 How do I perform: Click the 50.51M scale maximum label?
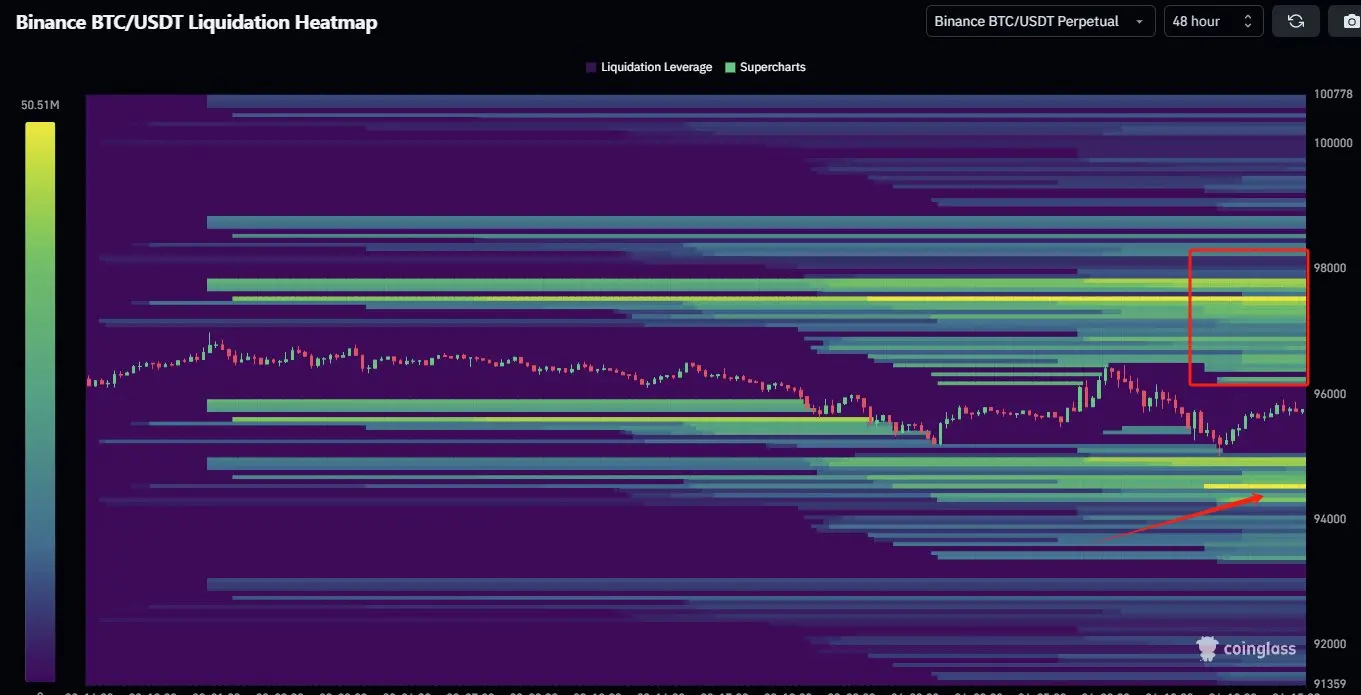pos(40,104)
